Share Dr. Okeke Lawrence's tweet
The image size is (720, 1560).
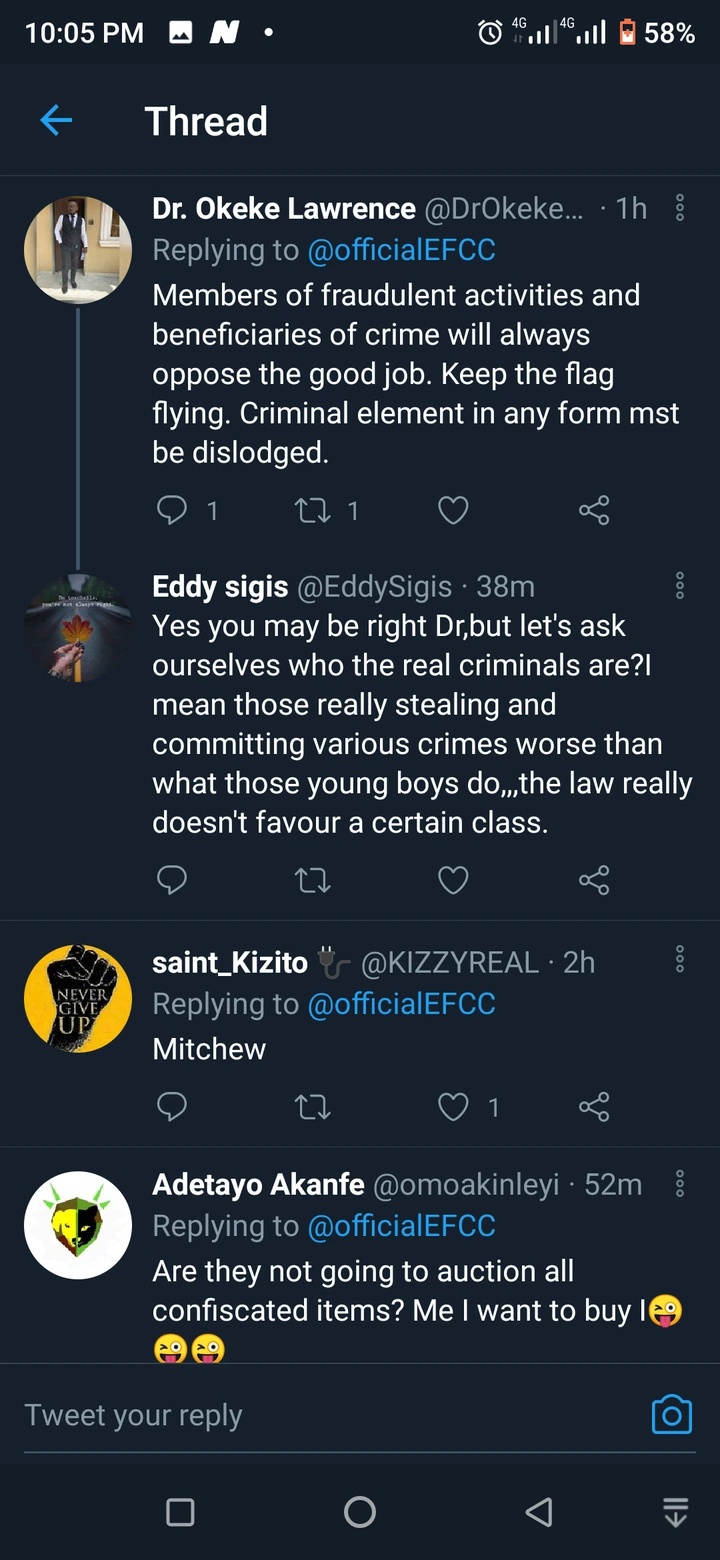click(593, 511)
